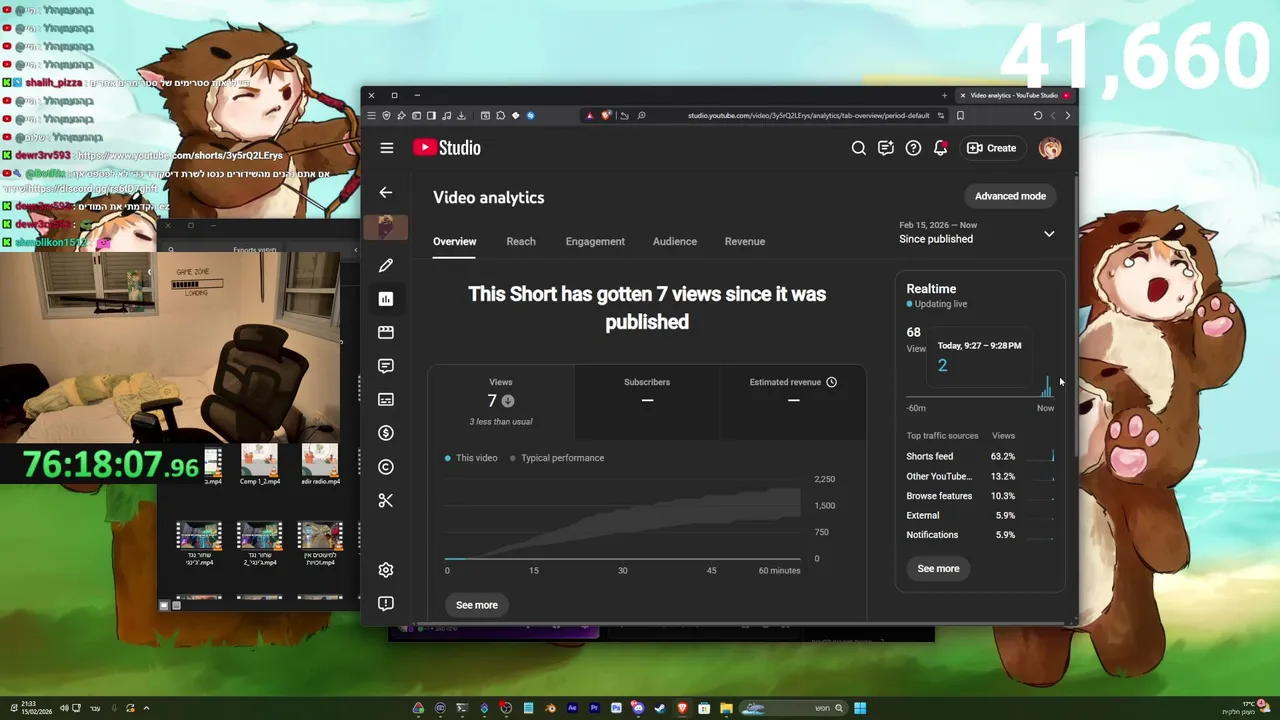Open After Effects from the taskbar
This screenshot has width=1280, height=720.
point(572,708)
